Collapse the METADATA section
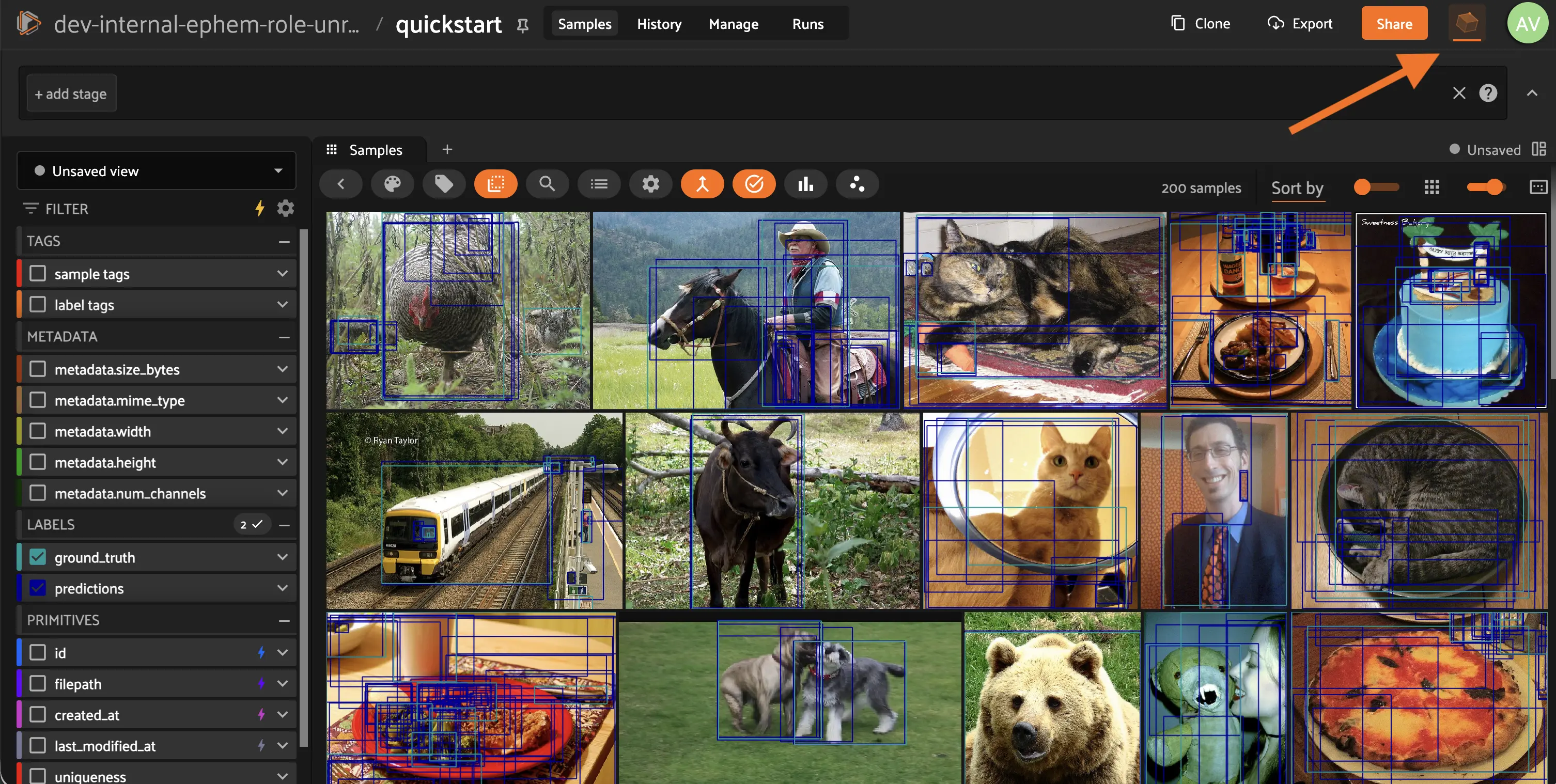 pyautogui.click(x=284, y=336)
